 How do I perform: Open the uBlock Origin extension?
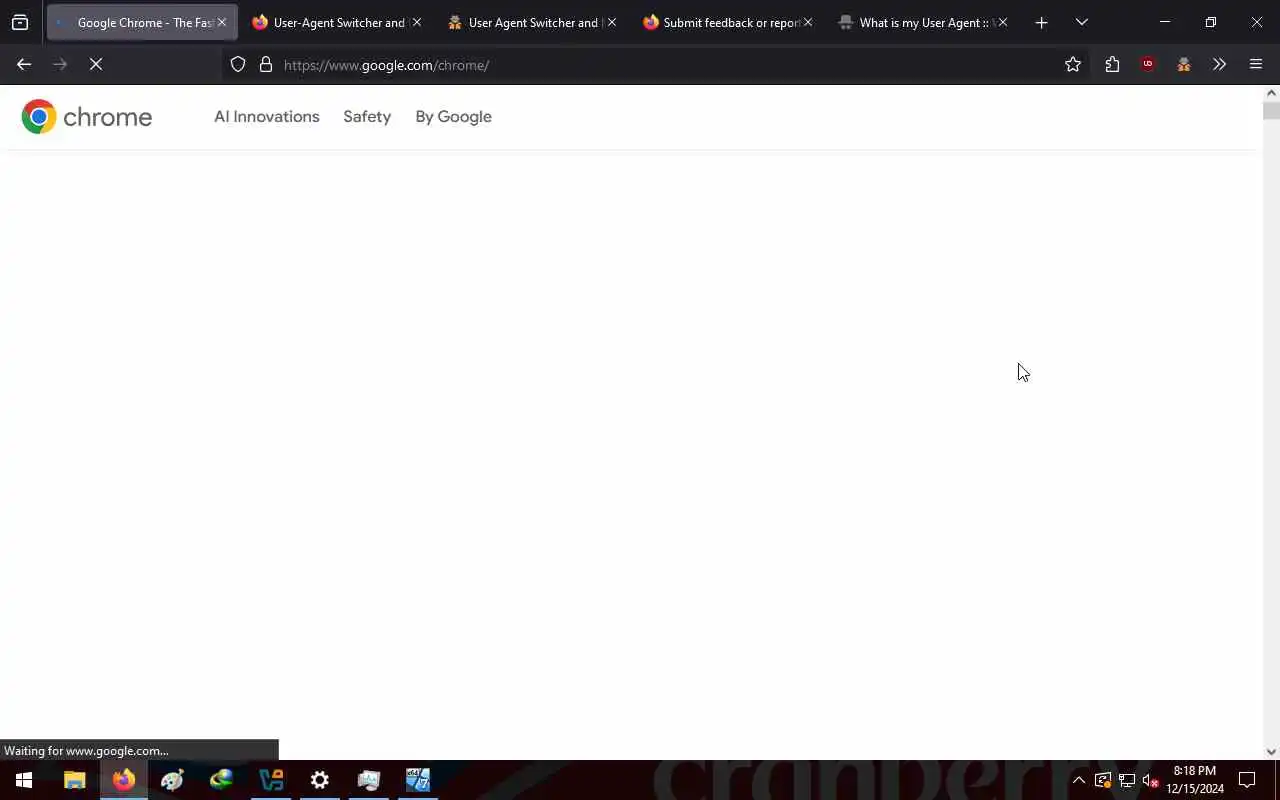coord(1148,64)
